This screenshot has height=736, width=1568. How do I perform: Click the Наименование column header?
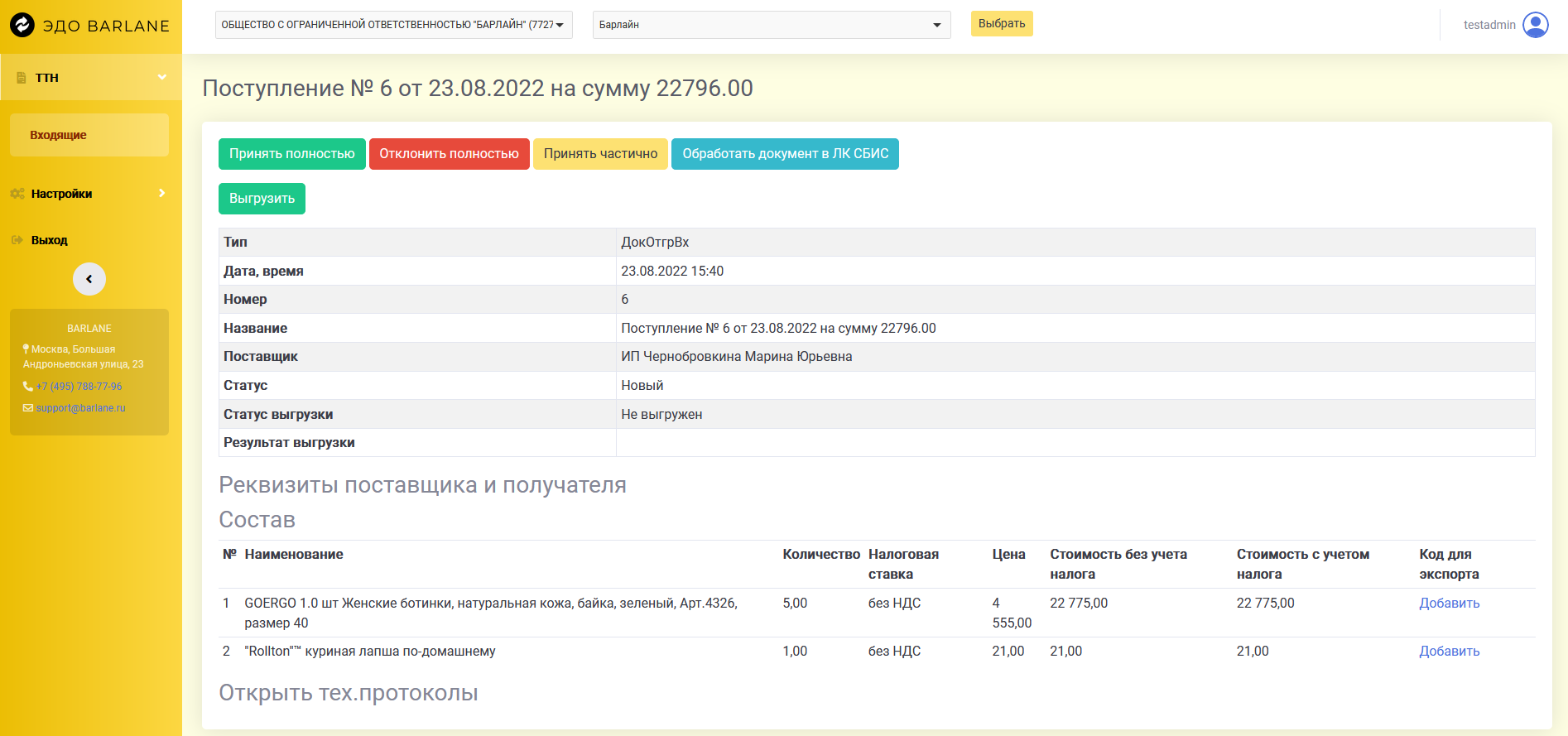(x=294, y=555)
